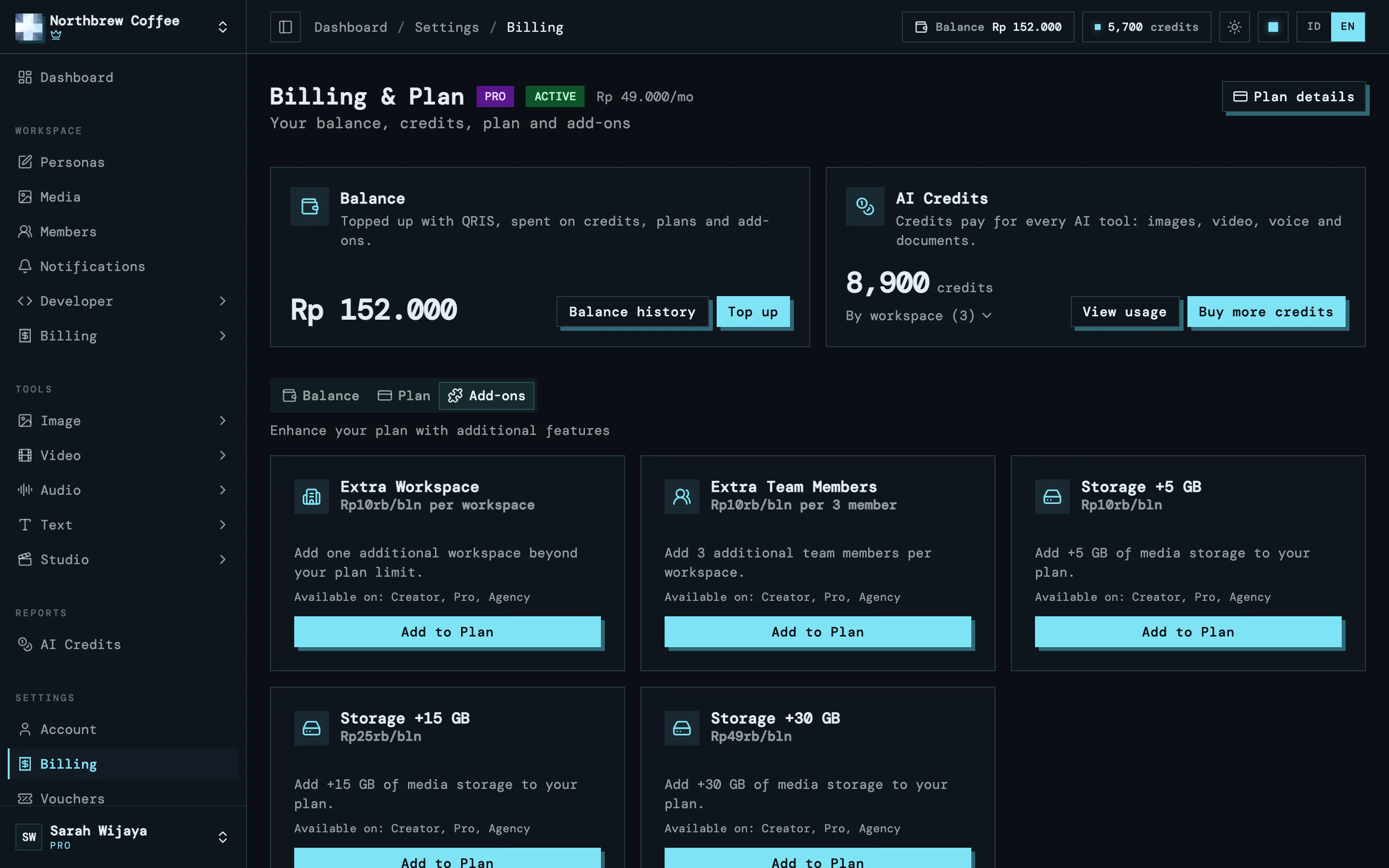Switch to the Plan tab
This screenshot has height=868, width=1389.
[404, 396]
